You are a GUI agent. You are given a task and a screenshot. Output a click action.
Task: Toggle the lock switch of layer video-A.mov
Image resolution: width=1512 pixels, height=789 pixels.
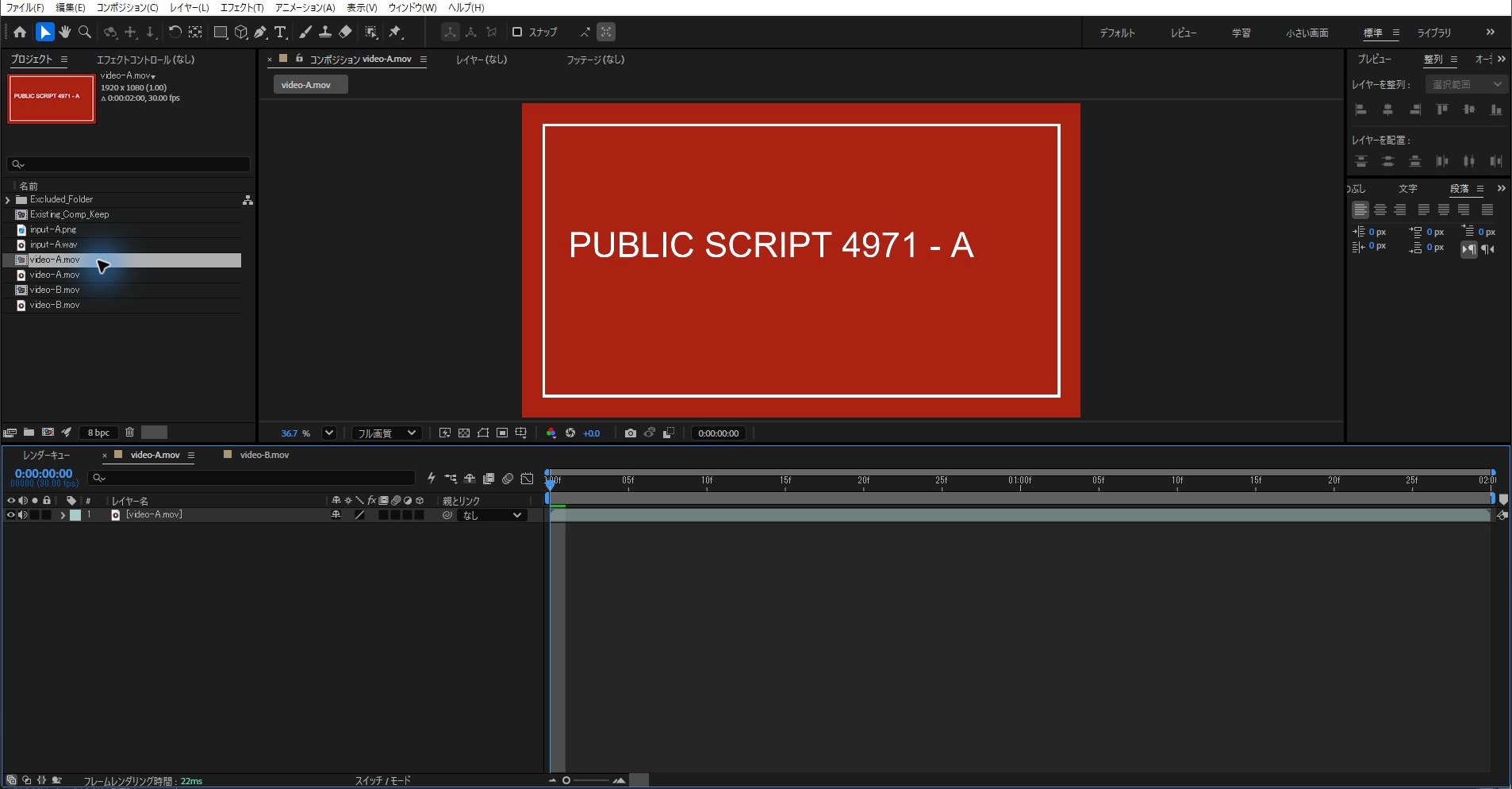[x=47, y=515]
